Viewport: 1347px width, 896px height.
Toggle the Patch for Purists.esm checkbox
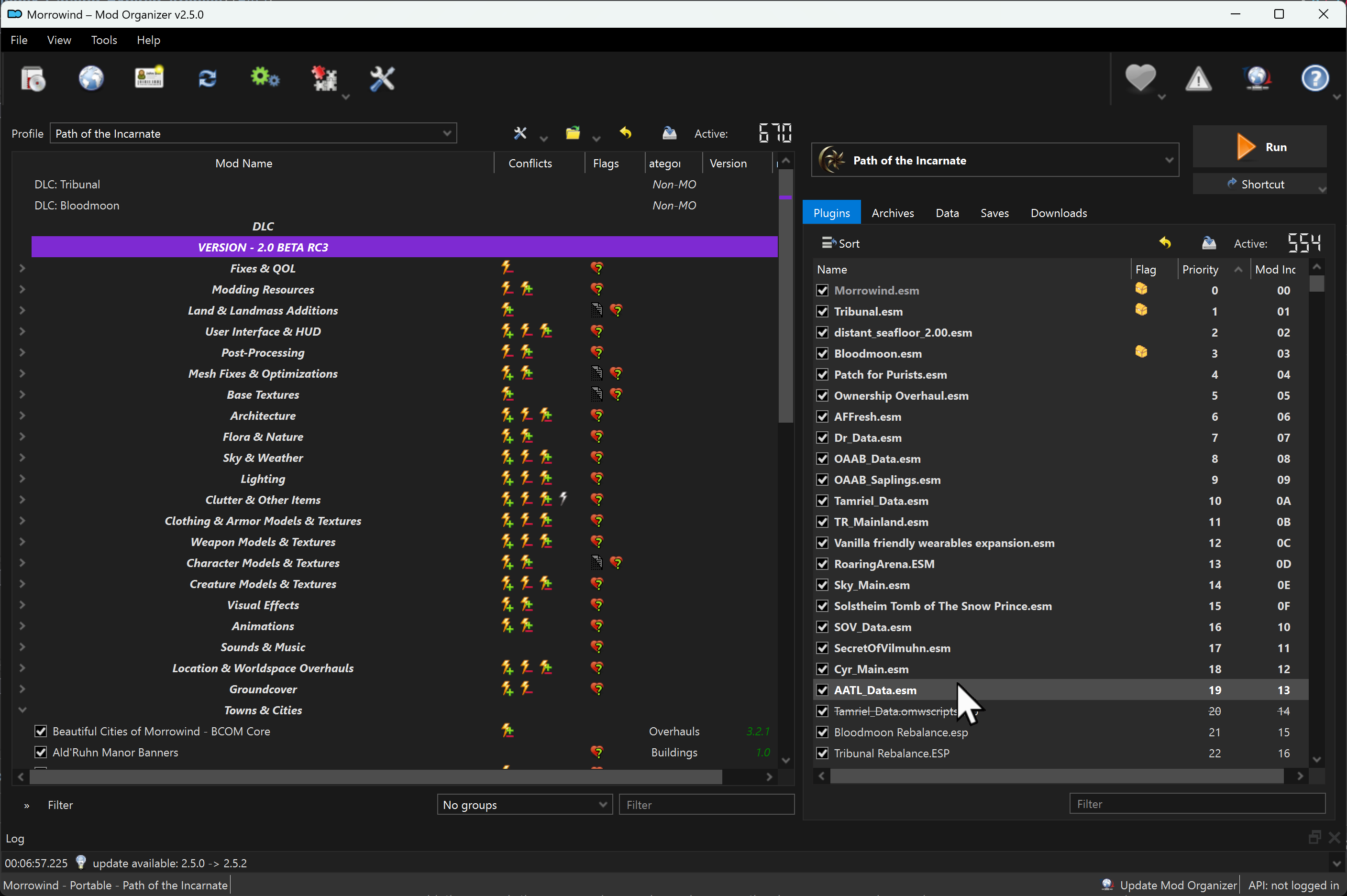(822, 375)
